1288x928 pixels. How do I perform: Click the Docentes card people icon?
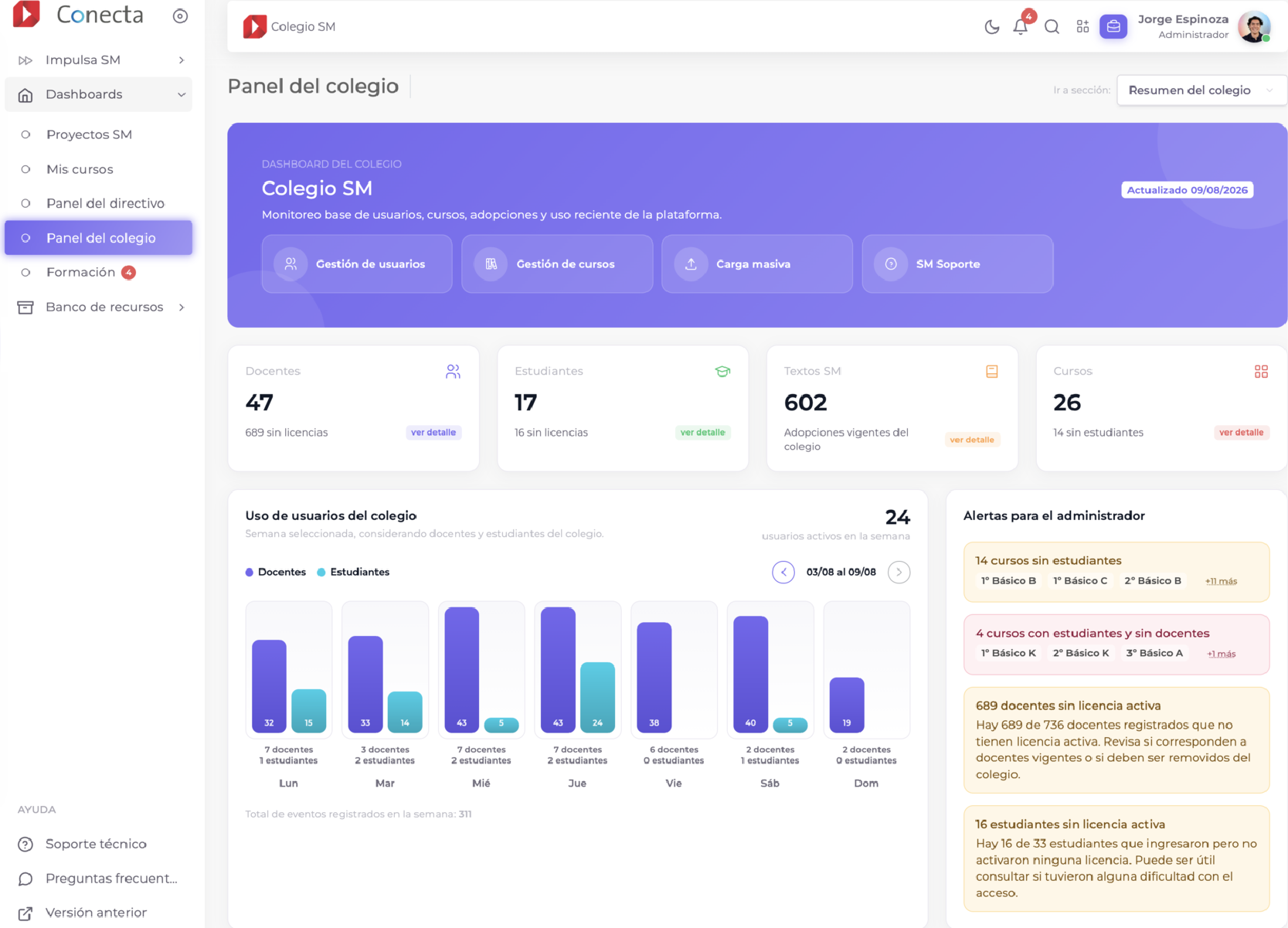coord(454,372)
